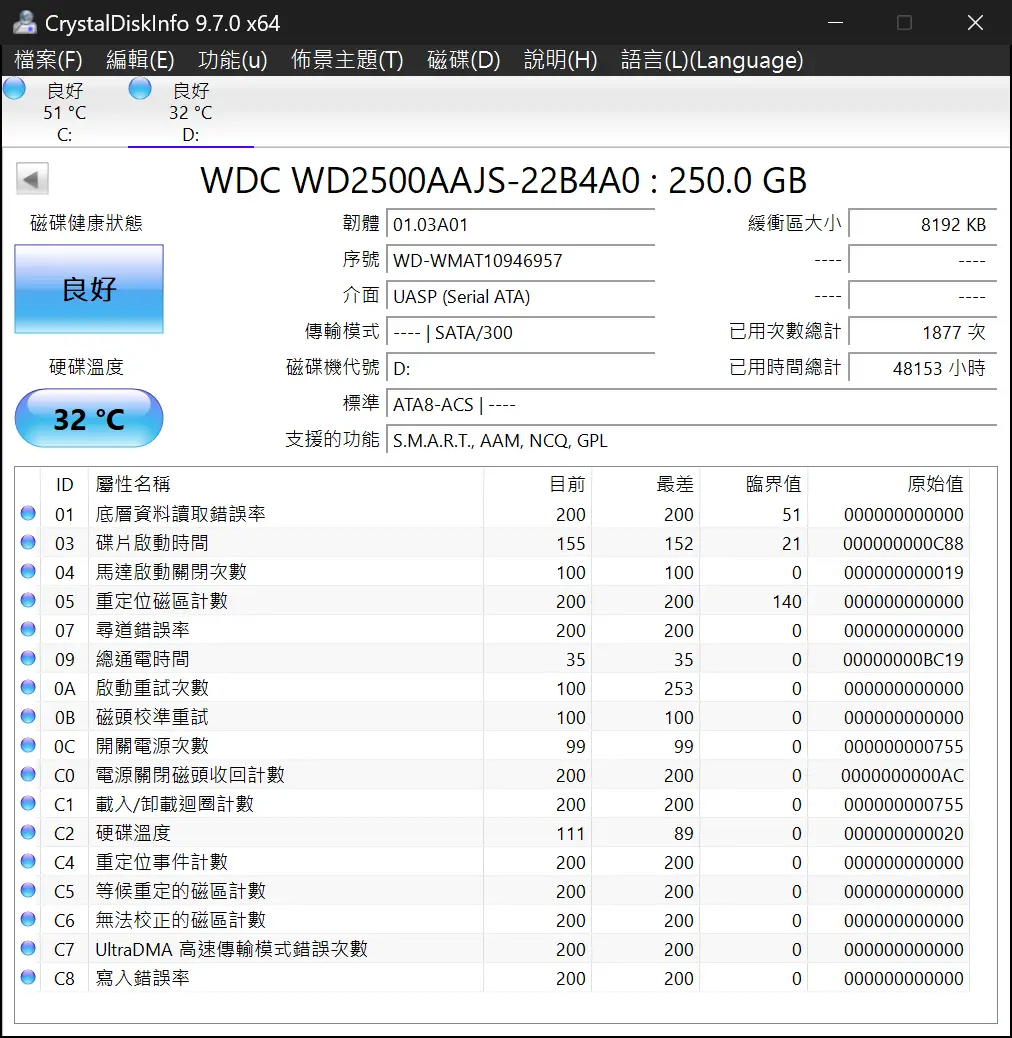The height and width of the screenshot is (1038, 1012).
Task: Click status dot for attribute 03
Action: 28,542
